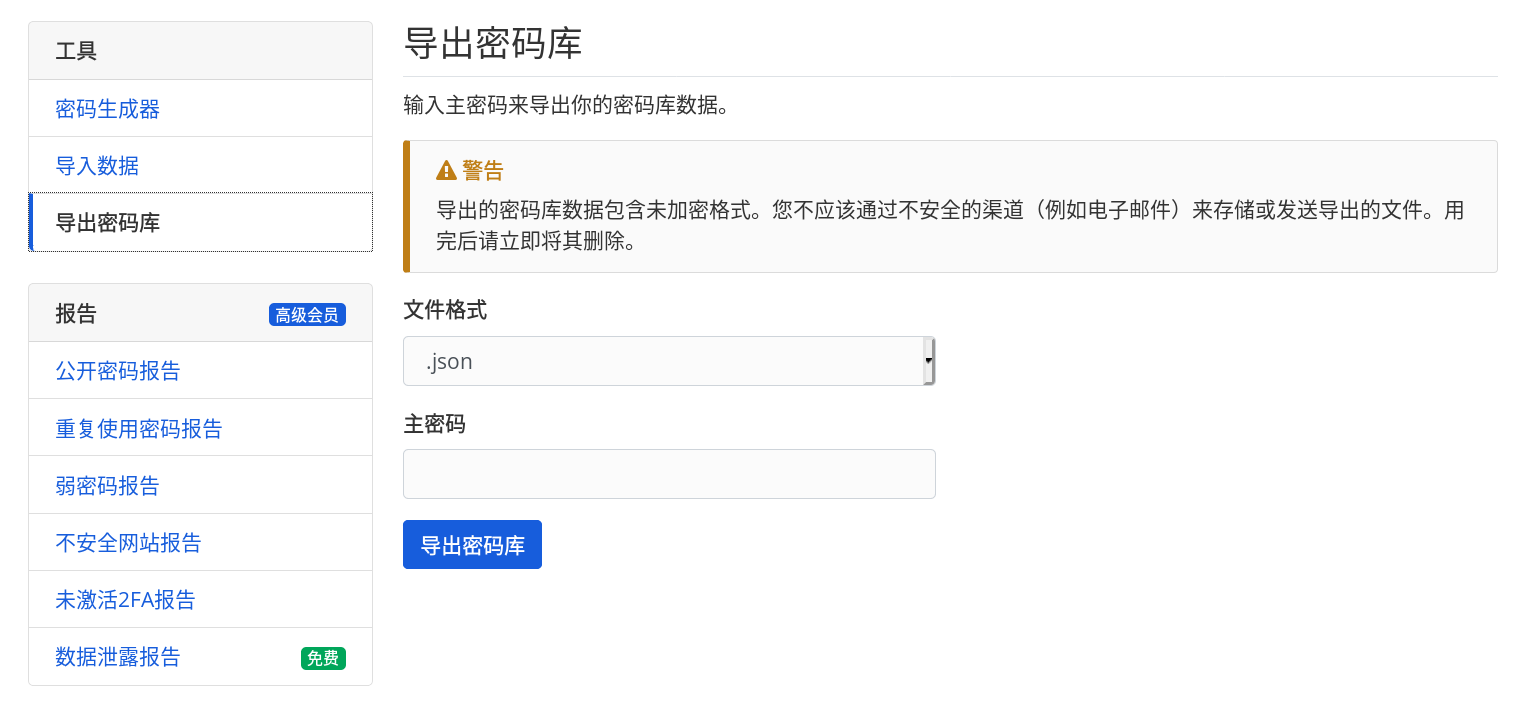This screenshot has width=1535, height=714.
Task: Open the 公开密码报告 report
Action: click(x=118, y=371)
